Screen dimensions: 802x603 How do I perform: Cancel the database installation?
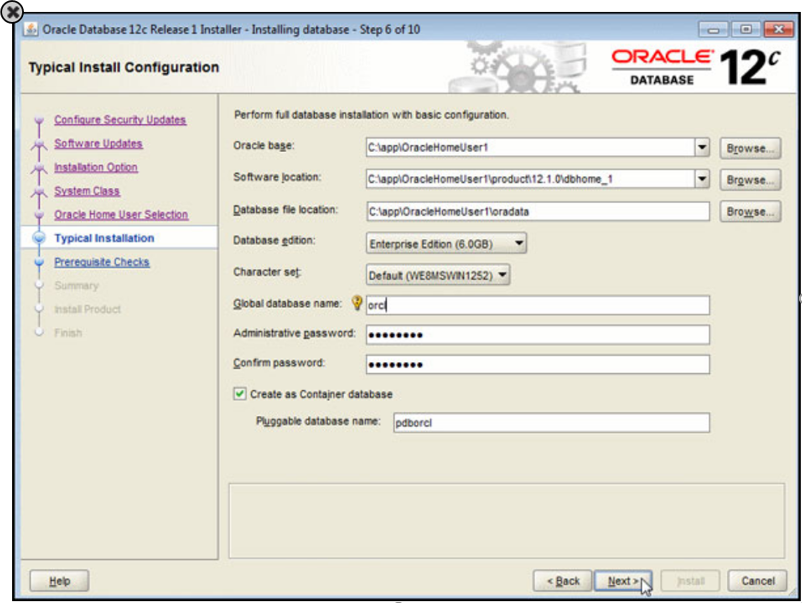pos(758,581)
